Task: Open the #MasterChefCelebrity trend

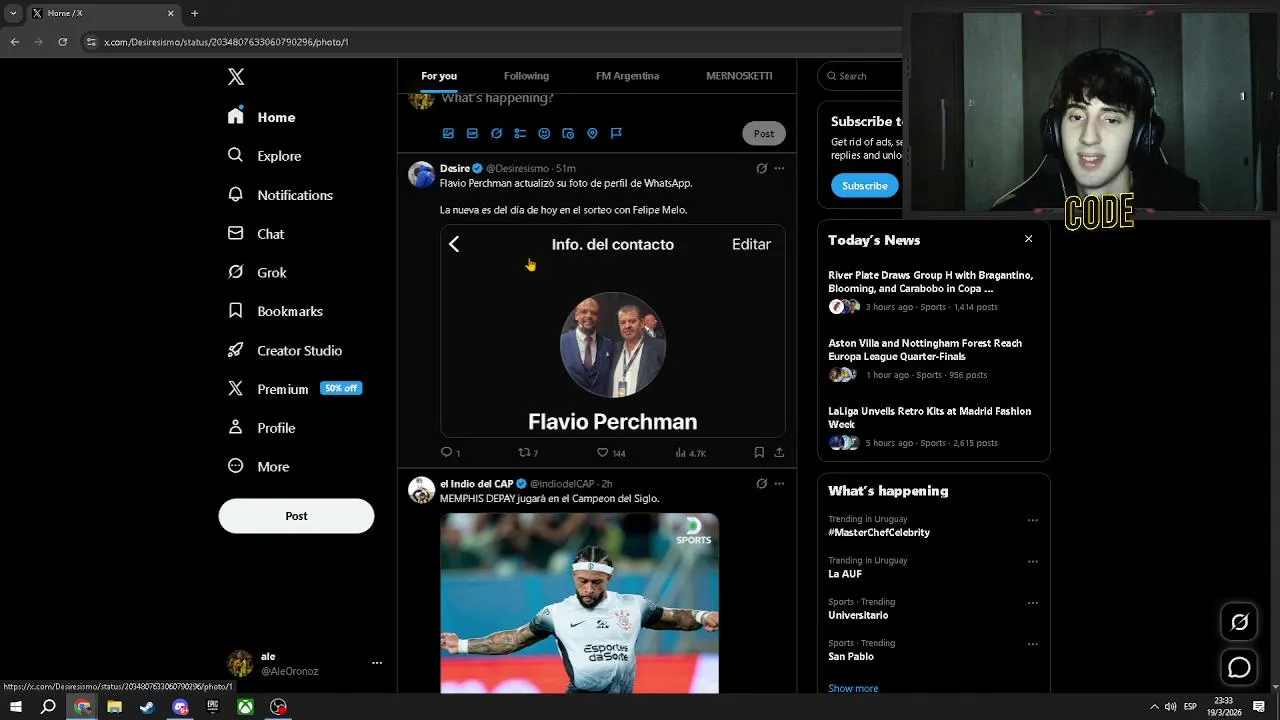Action: click(x=879, y=532)
